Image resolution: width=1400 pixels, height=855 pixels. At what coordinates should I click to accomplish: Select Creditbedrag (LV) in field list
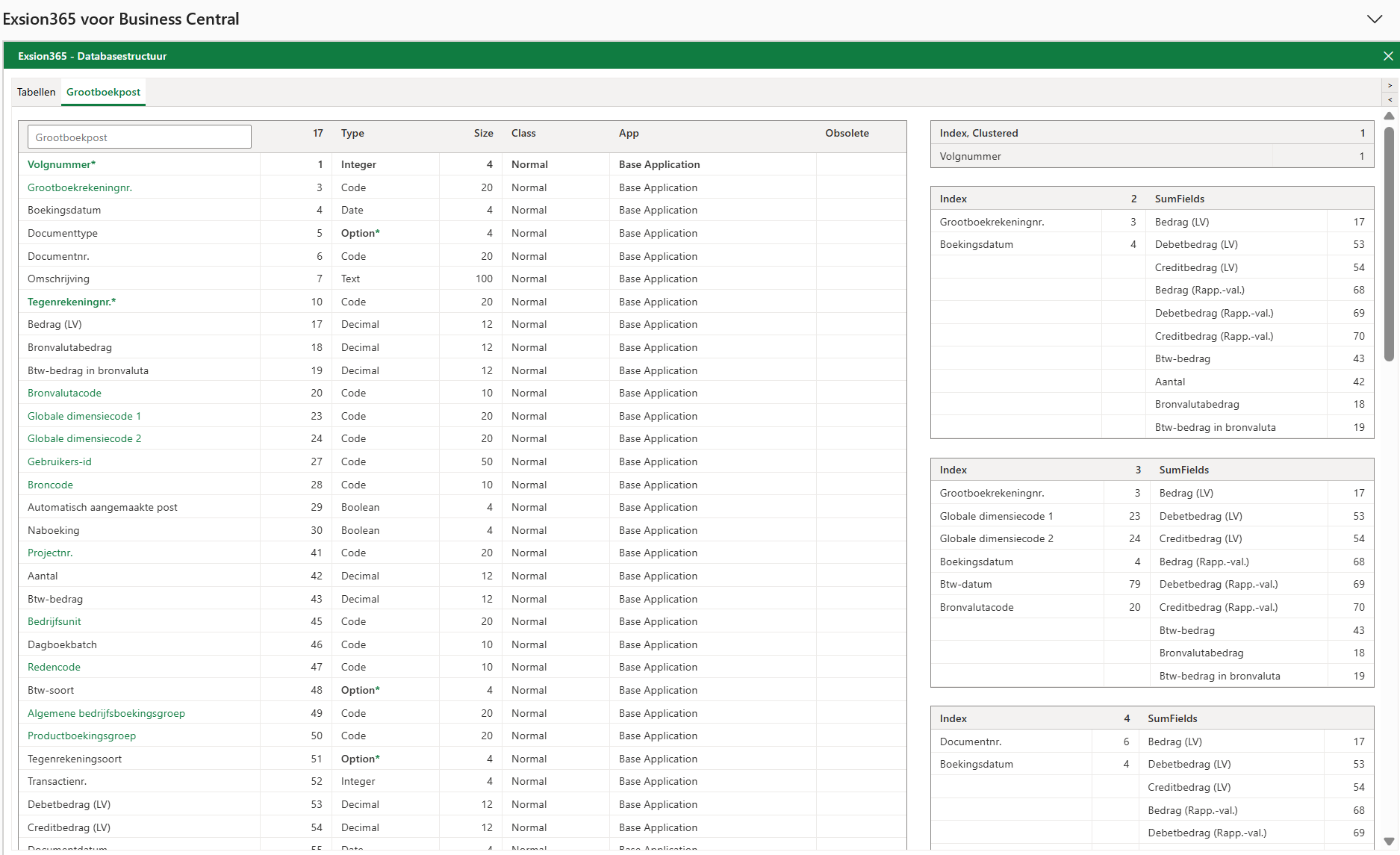tap(69, 827)
